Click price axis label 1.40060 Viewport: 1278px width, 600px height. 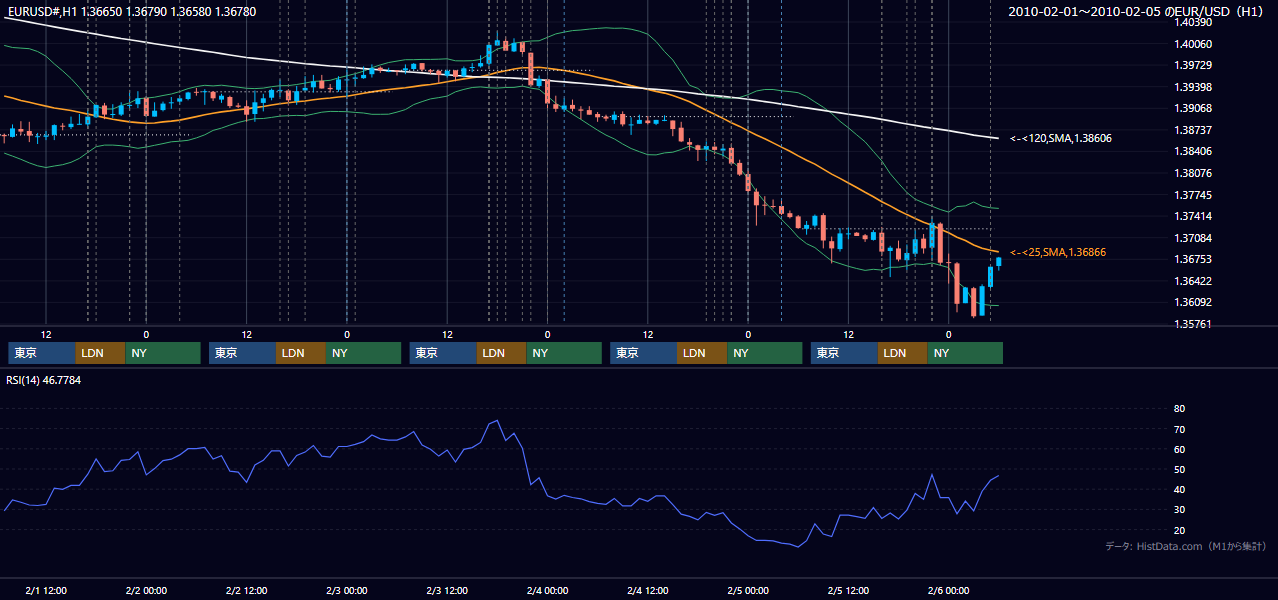(1192, 44)
